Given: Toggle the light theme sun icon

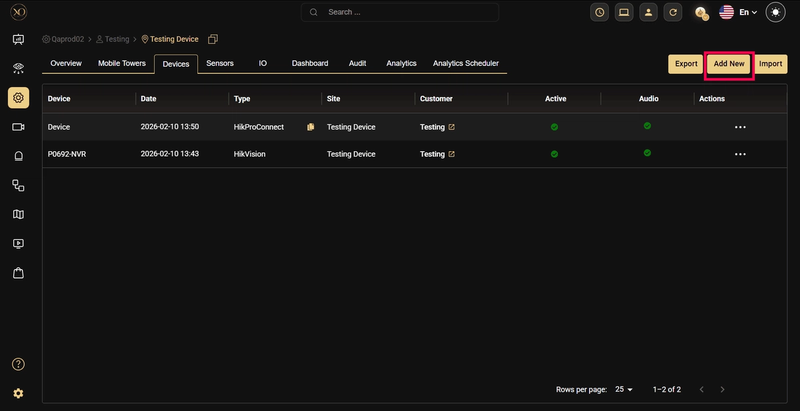Looking at the screenshot, I should coord(776,12).
